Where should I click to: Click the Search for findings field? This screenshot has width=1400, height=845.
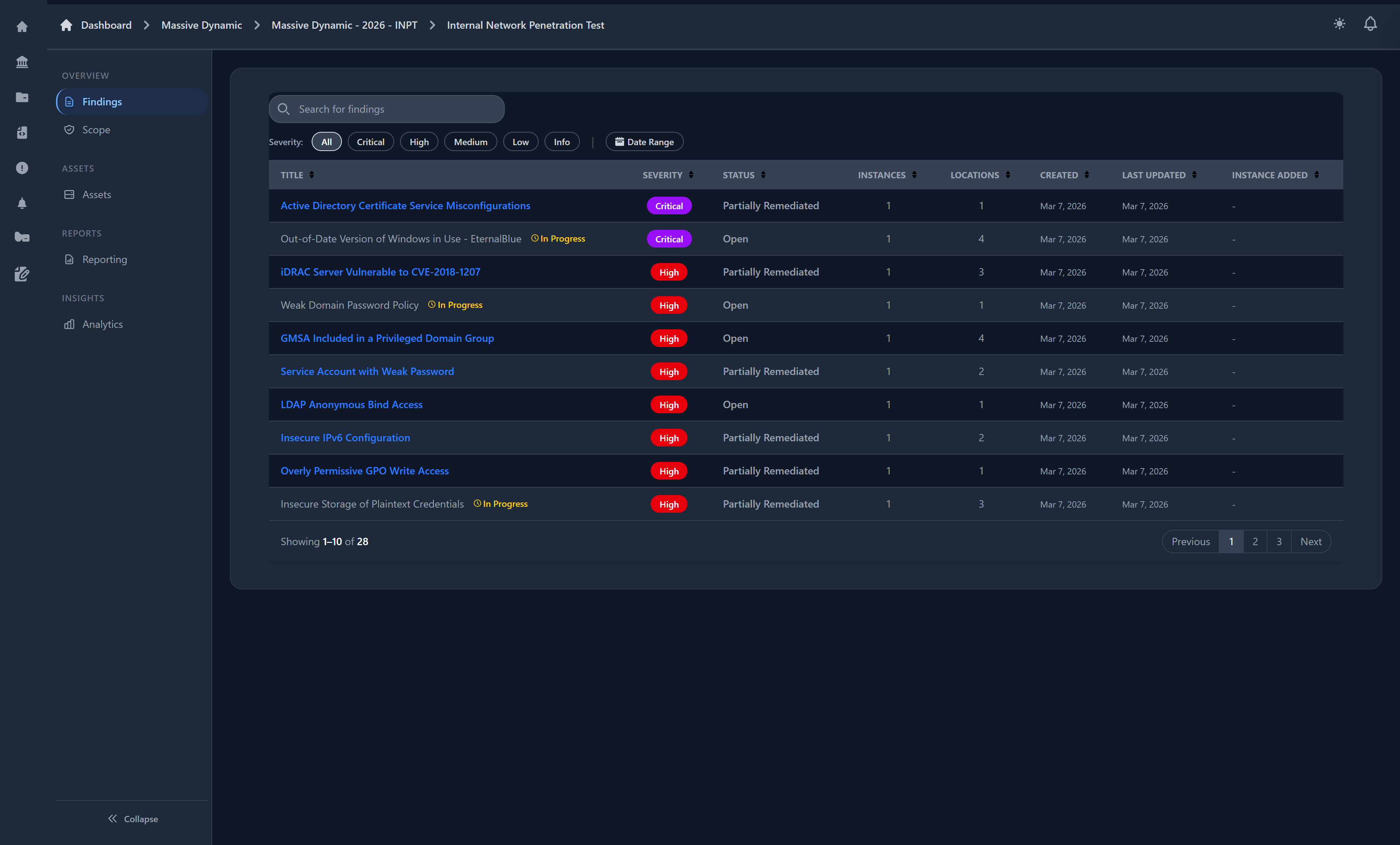(386, 109)
